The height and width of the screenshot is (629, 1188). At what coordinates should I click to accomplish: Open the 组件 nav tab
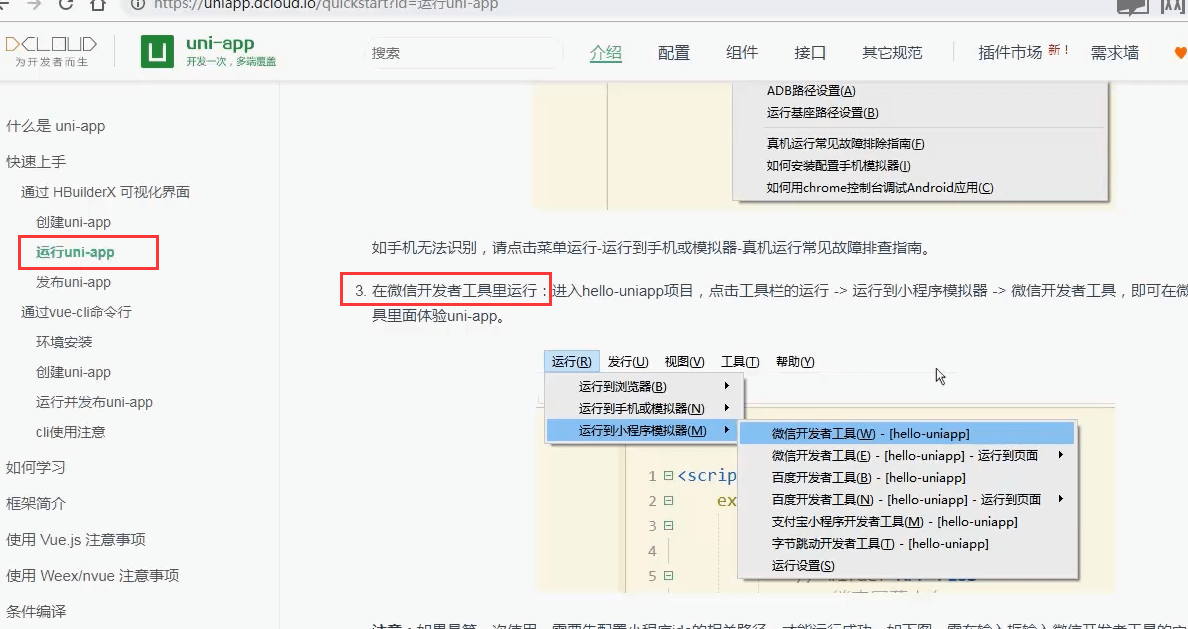(742, 53)
